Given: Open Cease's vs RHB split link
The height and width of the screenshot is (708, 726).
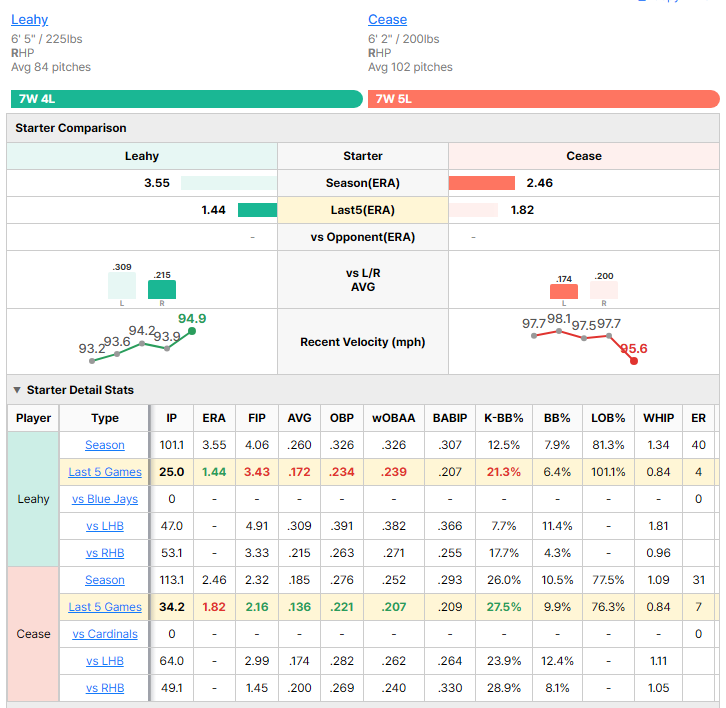Looking at the screenshot, I should (105, 688).
